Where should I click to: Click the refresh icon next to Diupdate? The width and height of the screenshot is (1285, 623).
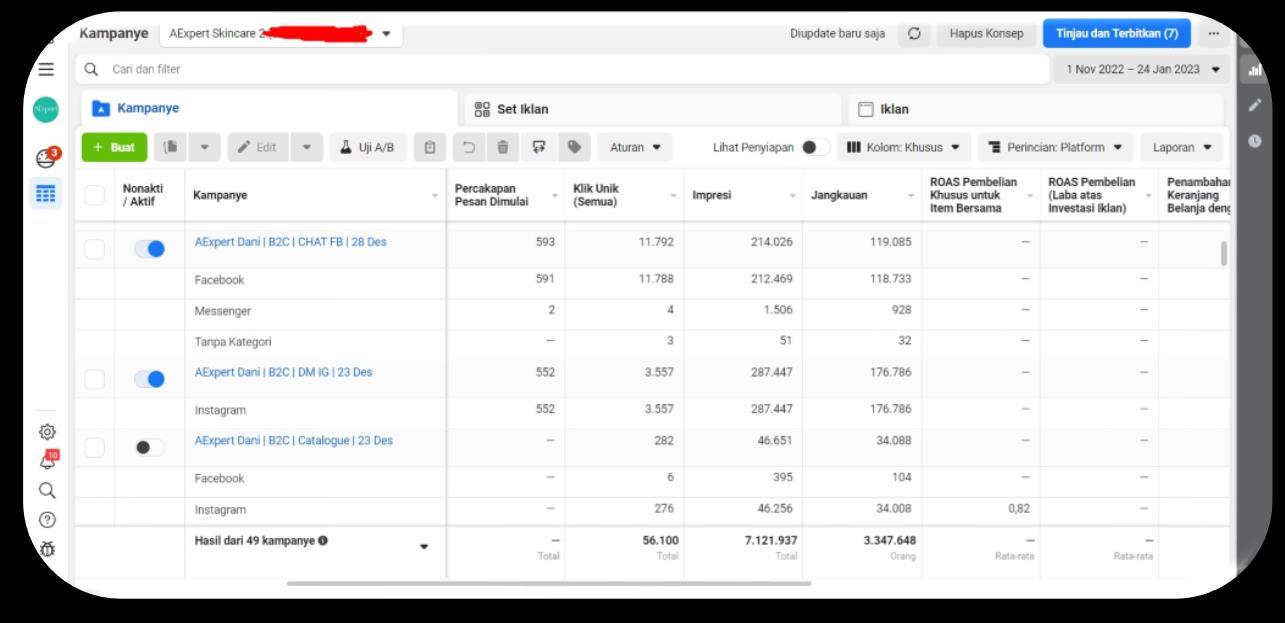pyautogui.click(x=913, y=33)
